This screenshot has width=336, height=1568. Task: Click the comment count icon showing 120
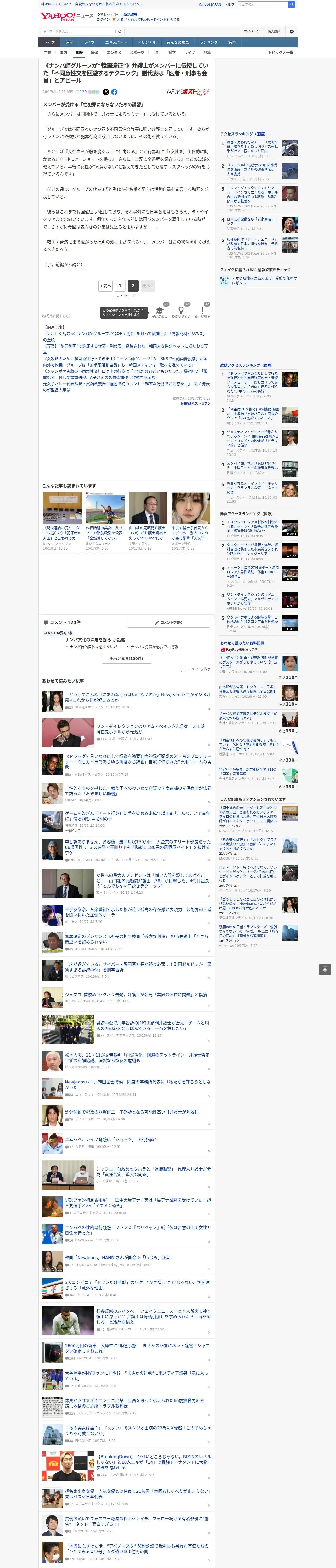click(x=81, y=92)
